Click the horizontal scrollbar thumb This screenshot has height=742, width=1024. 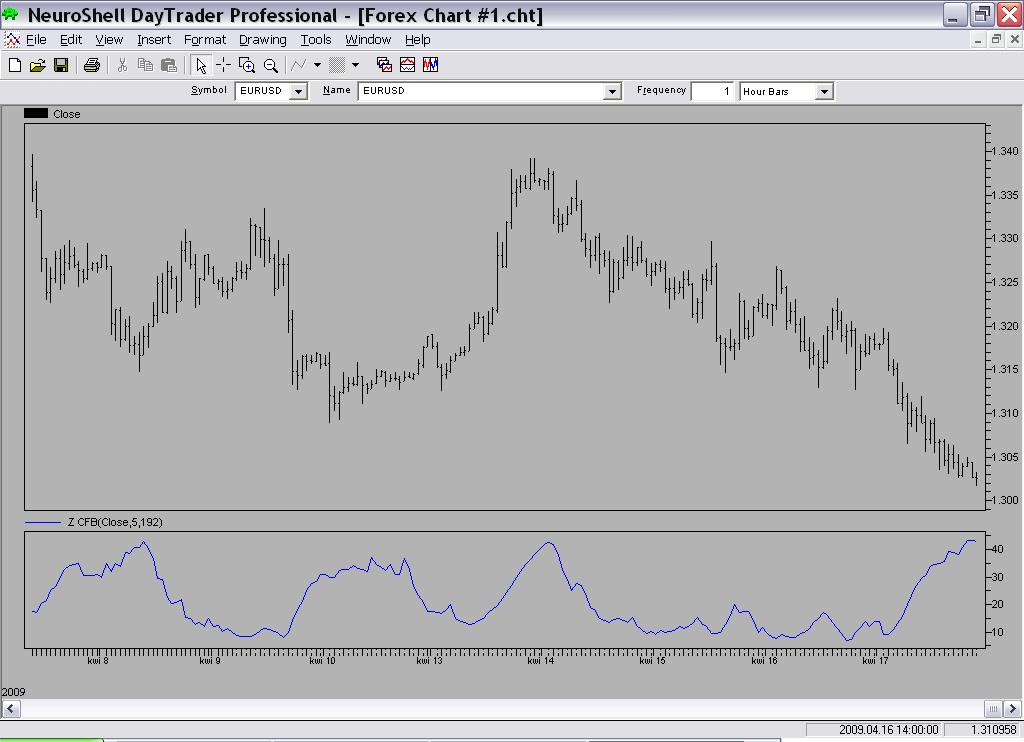point(993,708)
